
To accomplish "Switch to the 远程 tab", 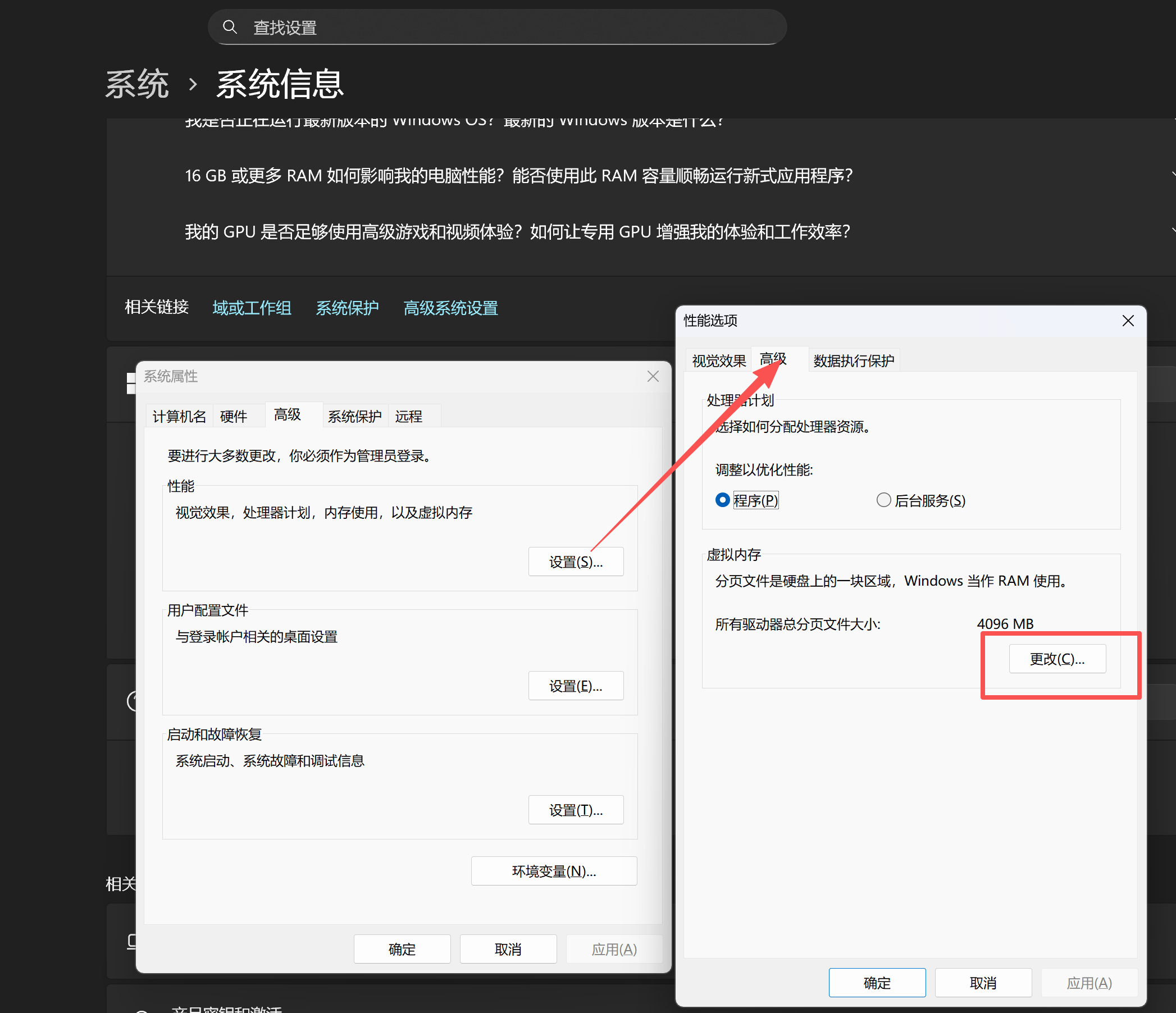I will click(x=408, y=416).
